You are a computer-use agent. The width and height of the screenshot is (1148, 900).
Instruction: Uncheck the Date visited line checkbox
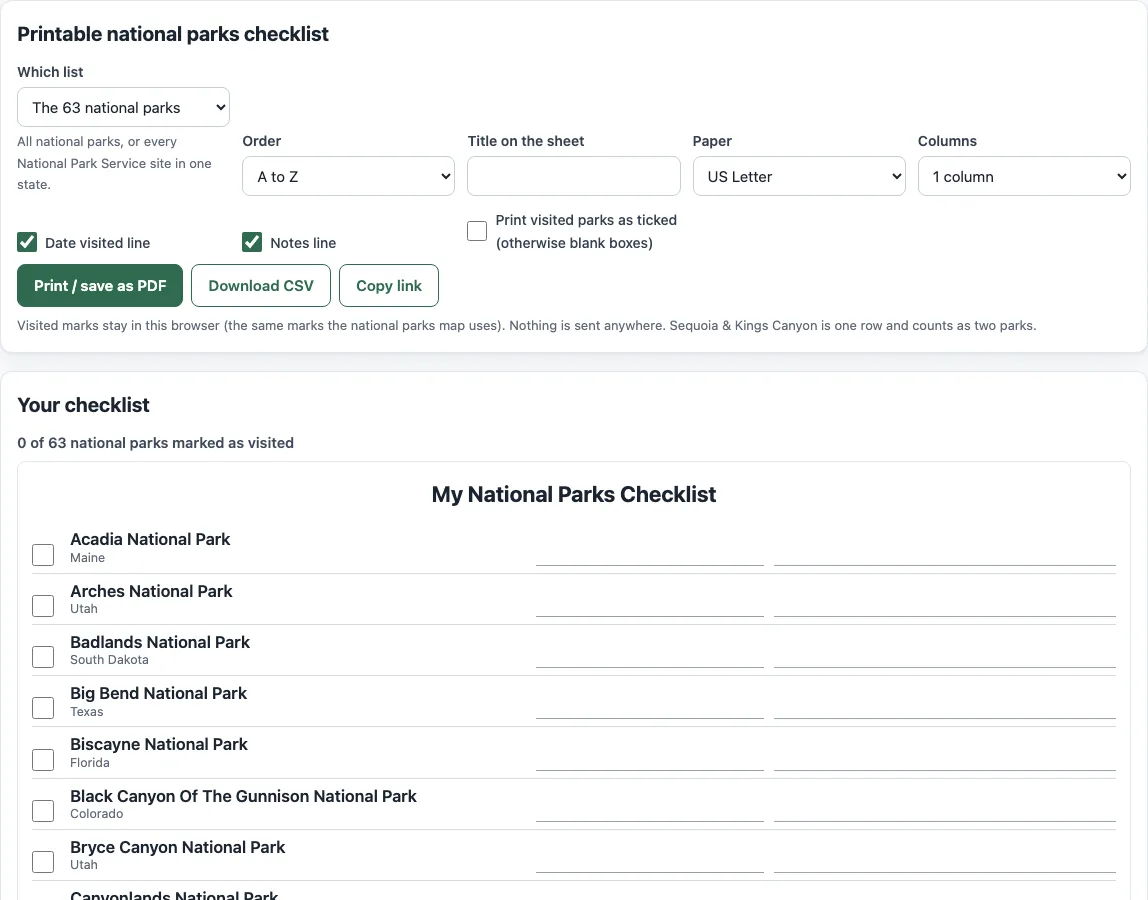[27, 242]
